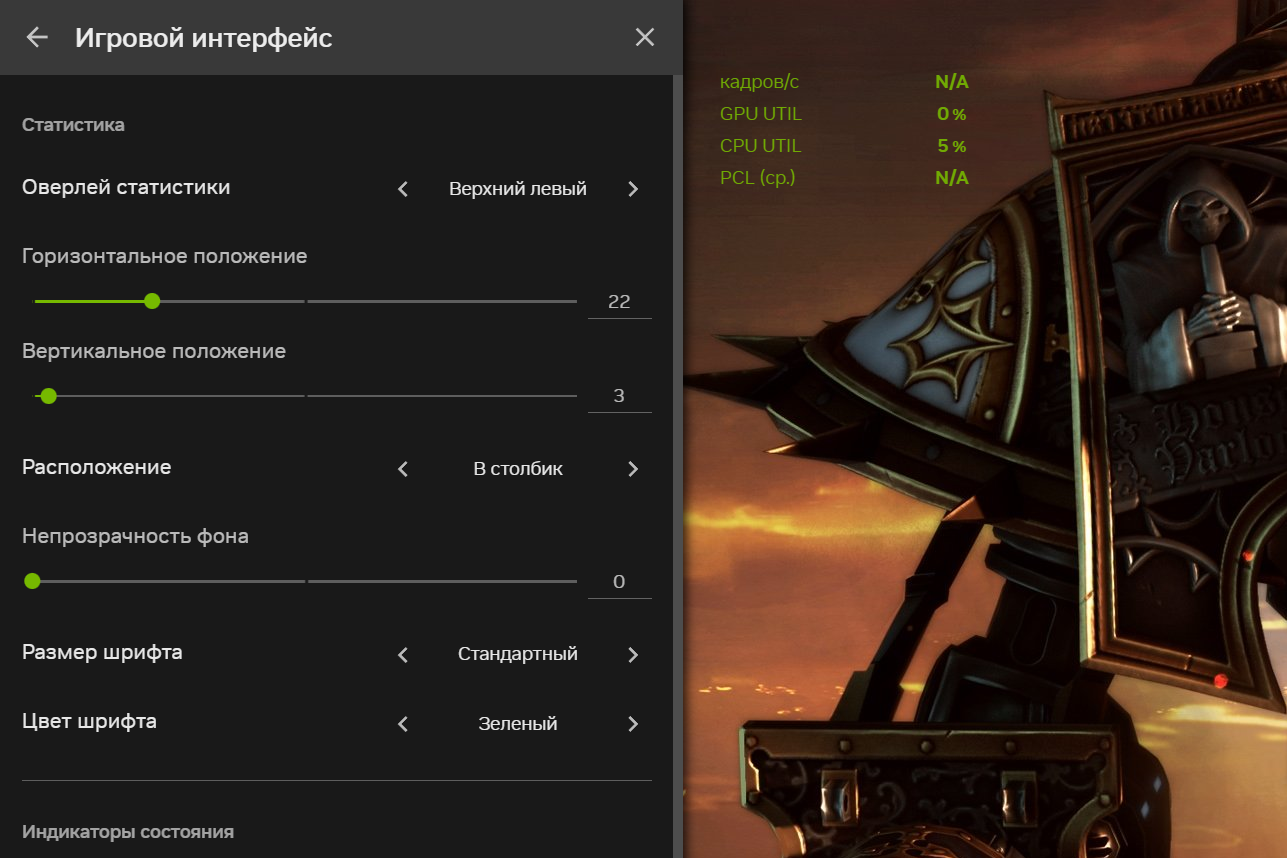The height and width of the screenshot is (858, 1287).
Task: Go back using the left arrow icon
Action: tap(37, 38)
